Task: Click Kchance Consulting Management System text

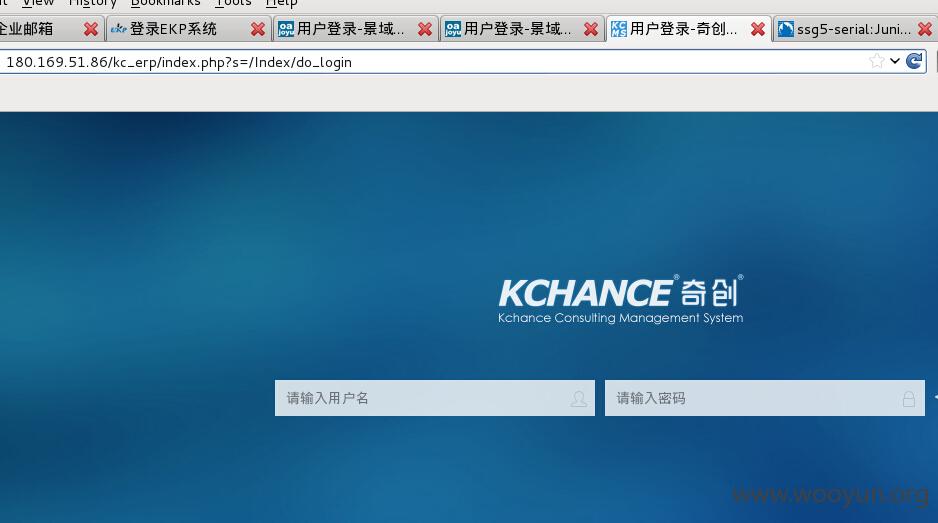Action: (x=620, y=318)
